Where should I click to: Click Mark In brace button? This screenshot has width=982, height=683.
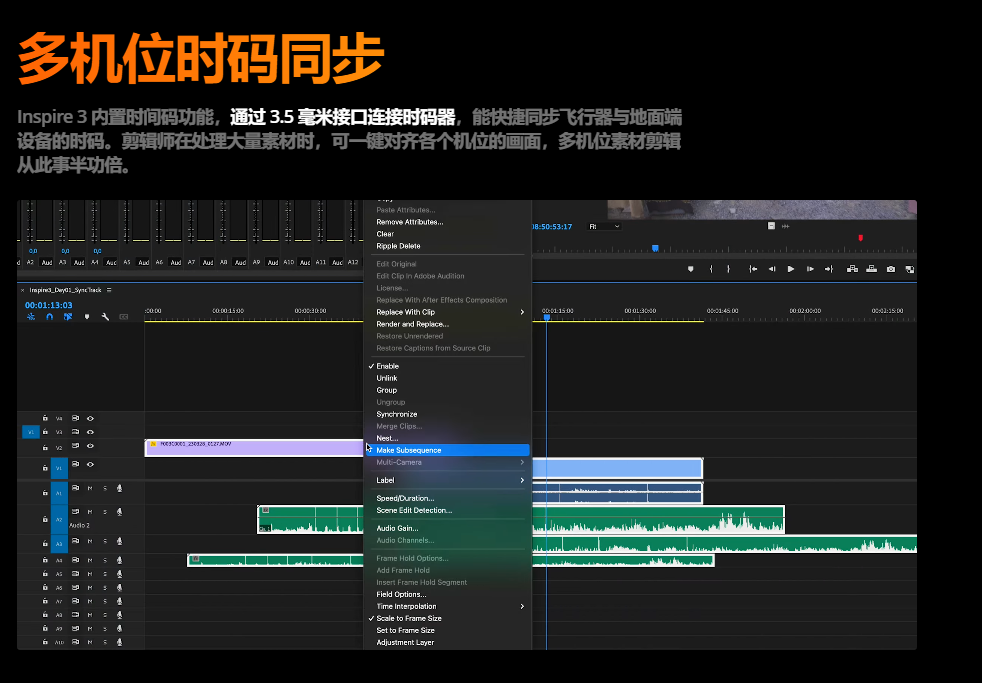[711, 269]
